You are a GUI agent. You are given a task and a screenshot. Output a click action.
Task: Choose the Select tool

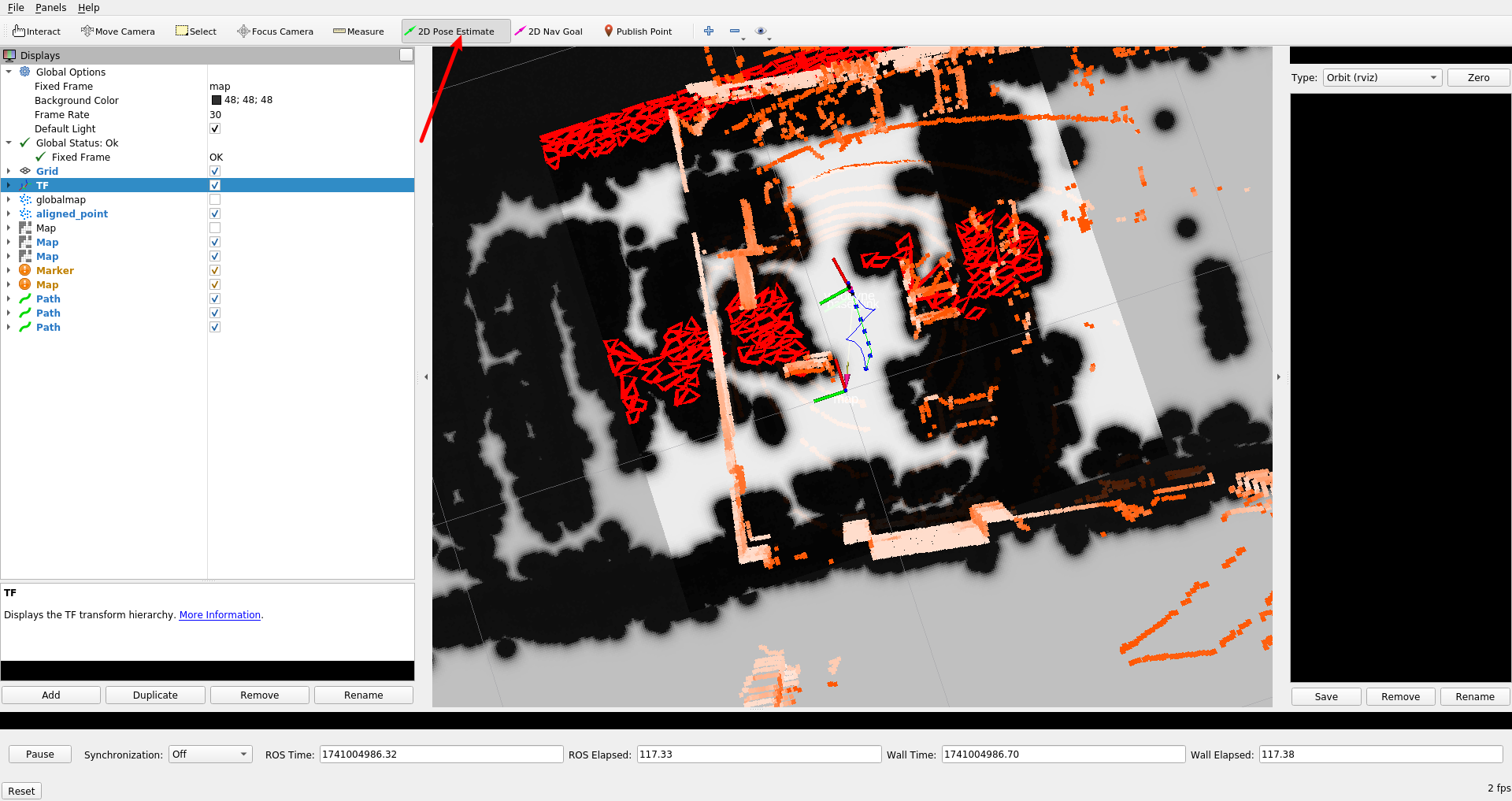pyautogui.click(x=195, y=31)
